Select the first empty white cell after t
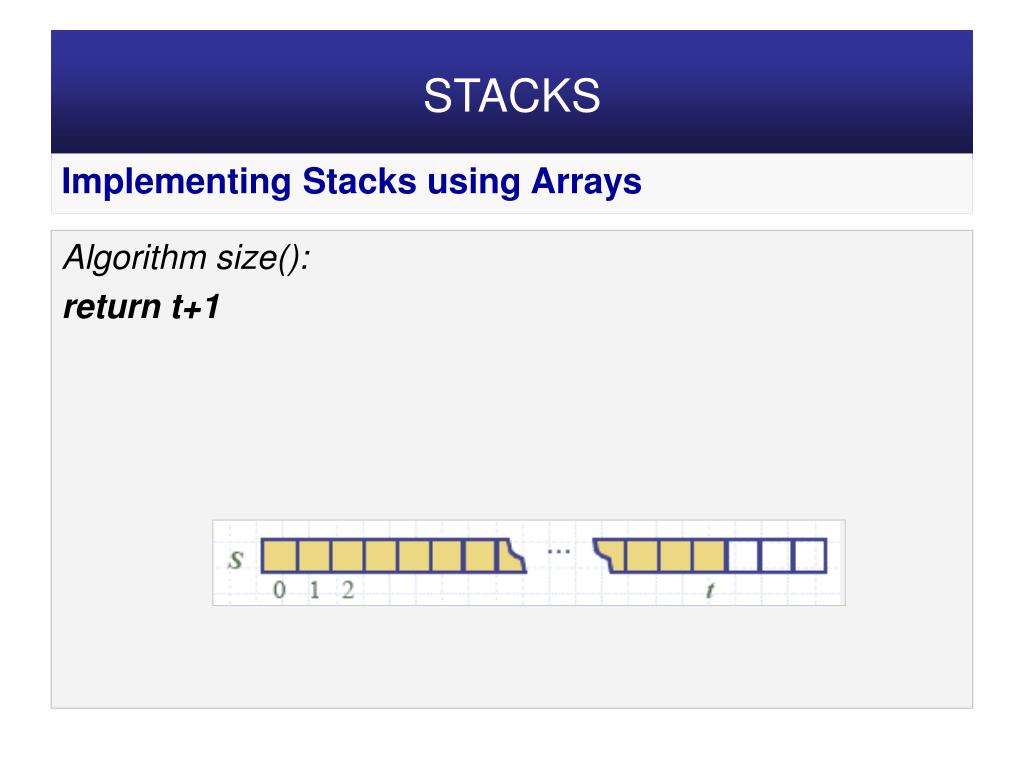Image resolution: width=1024 pixels, height=768 pixels. [743, 556]
